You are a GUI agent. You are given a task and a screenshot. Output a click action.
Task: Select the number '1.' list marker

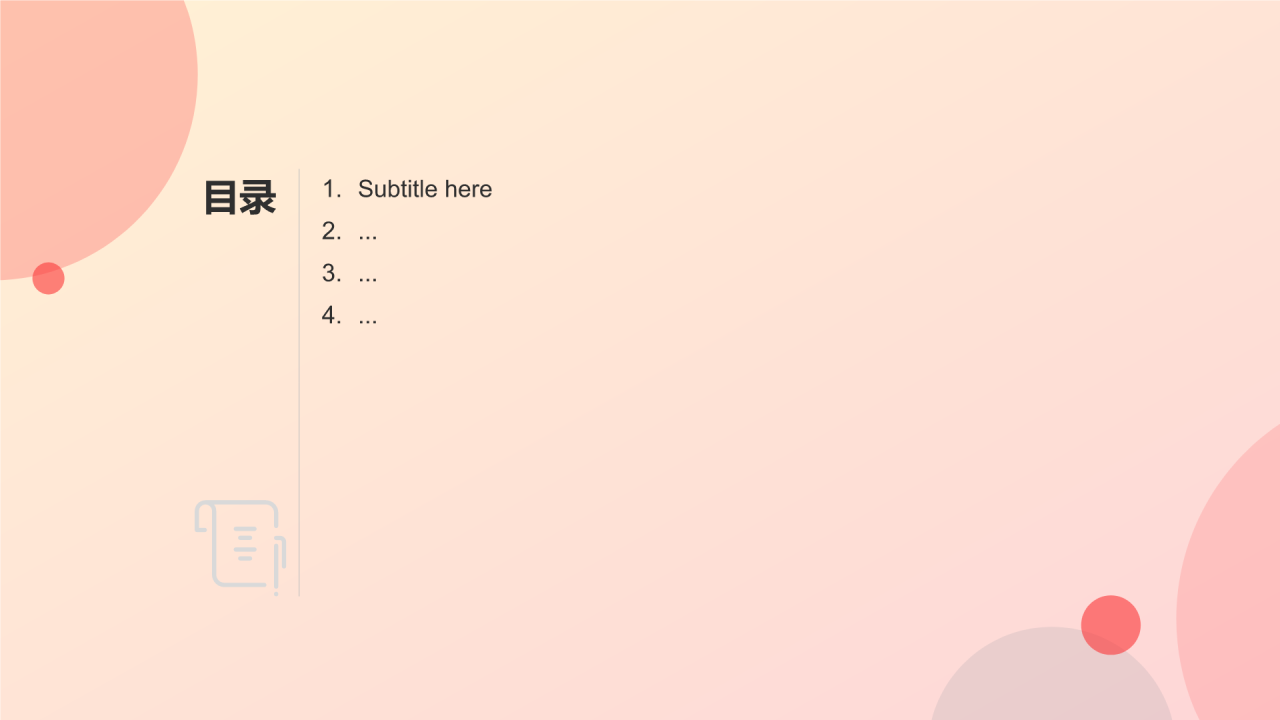pyautogui.click(x=332, y=189)
